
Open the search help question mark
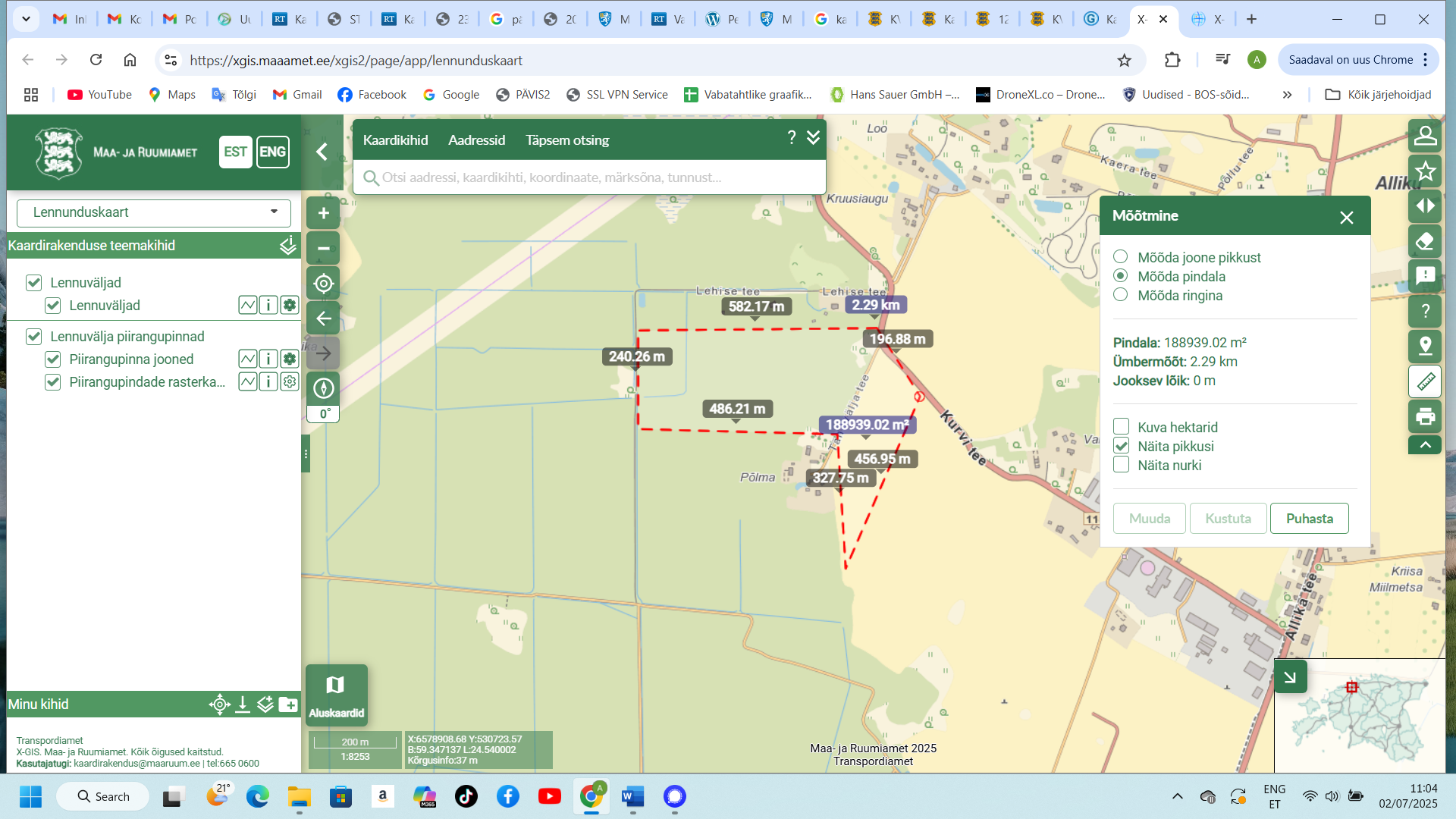tap(792, 137)
